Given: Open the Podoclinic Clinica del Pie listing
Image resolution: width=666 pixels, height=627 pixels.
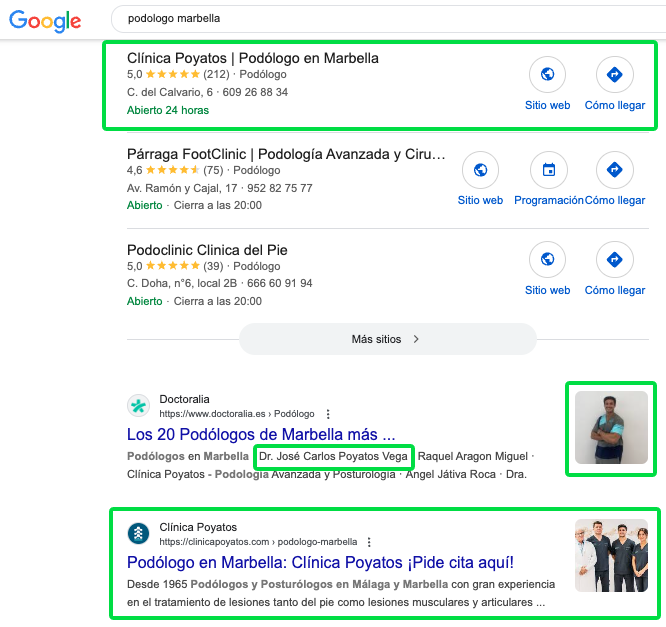Looking at the screenshot, I should point(207,250).
